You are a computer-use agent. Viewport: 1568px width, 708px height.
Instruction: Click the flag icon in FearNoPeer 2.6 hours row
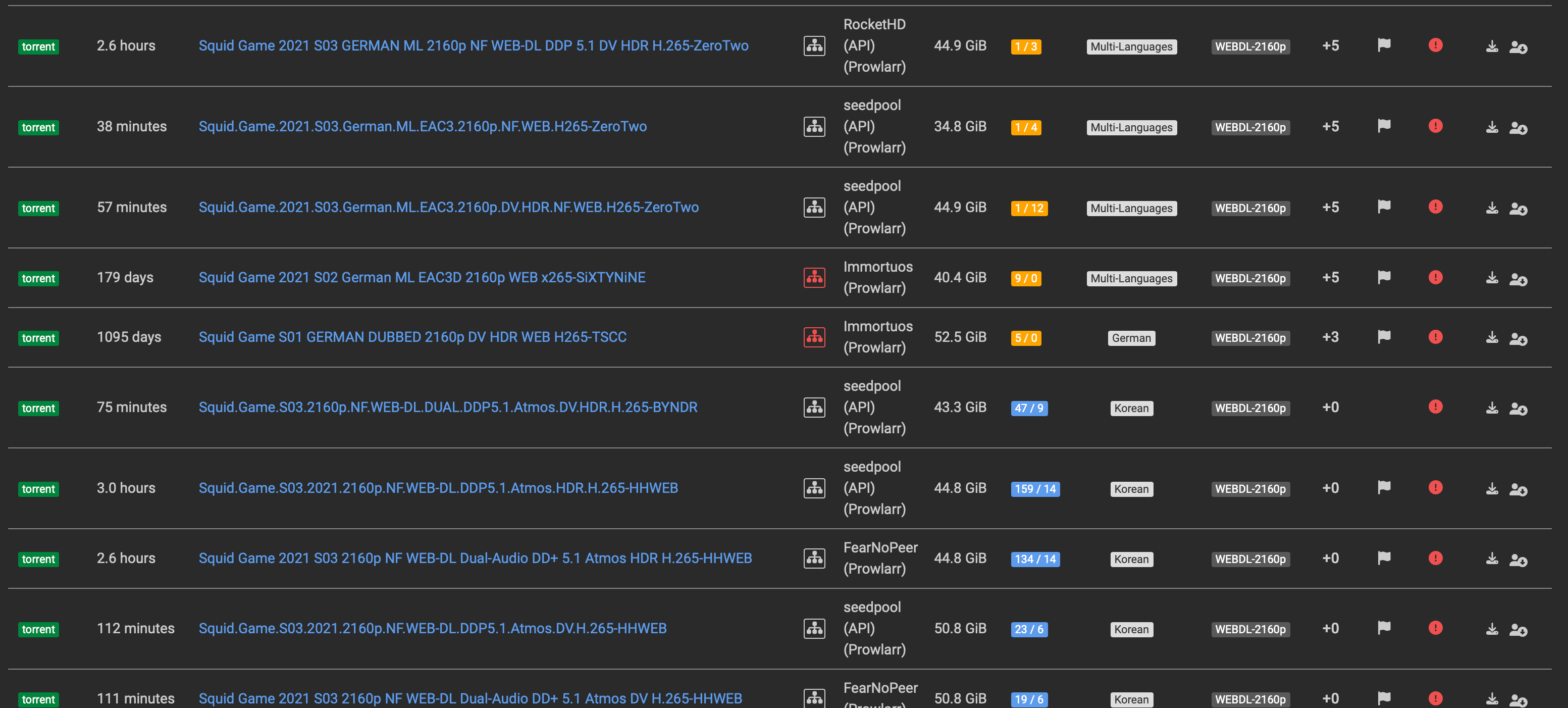(x=1384, y=558)
